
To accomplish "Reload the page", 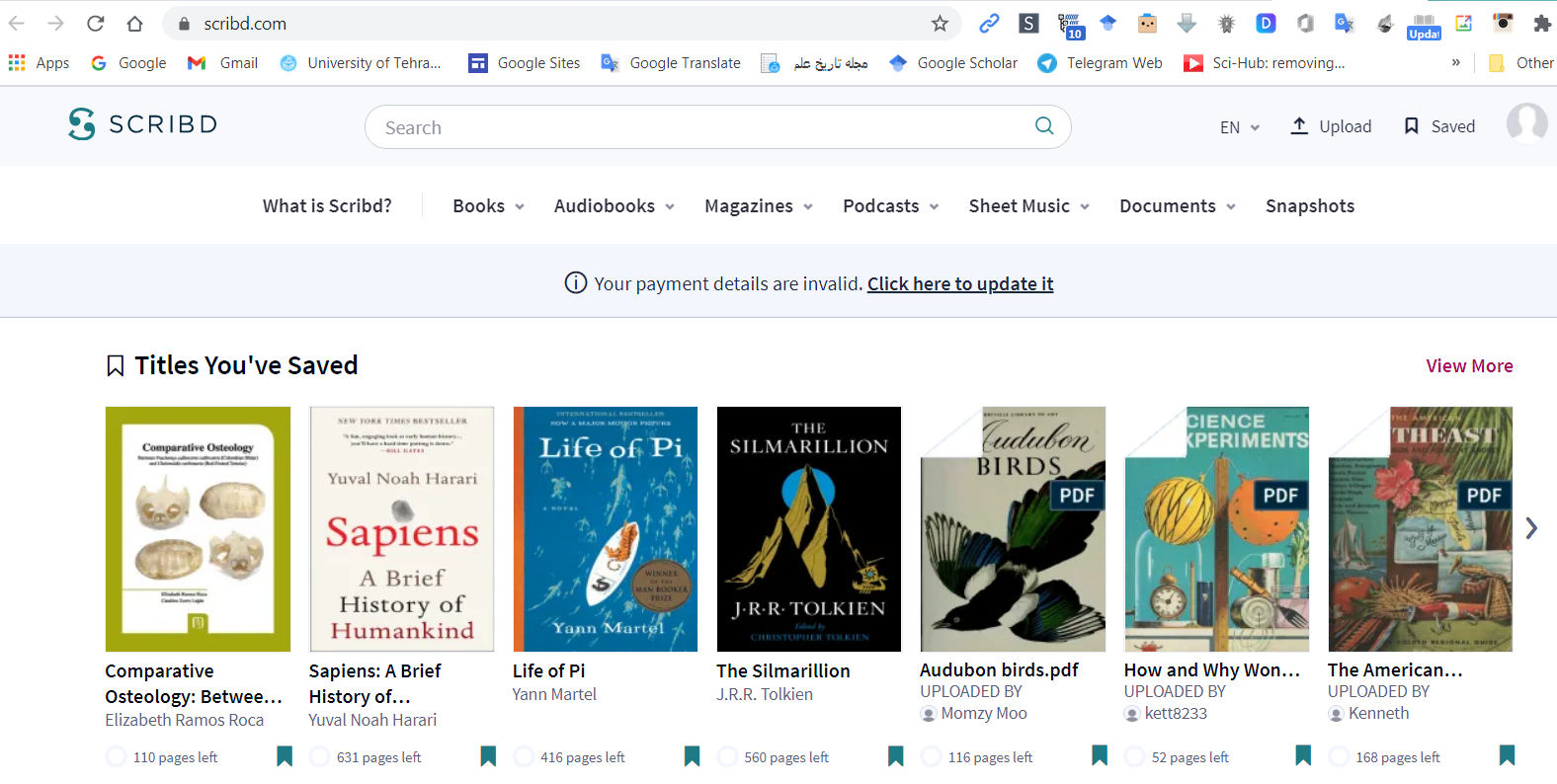I will [x=95, y=23].
